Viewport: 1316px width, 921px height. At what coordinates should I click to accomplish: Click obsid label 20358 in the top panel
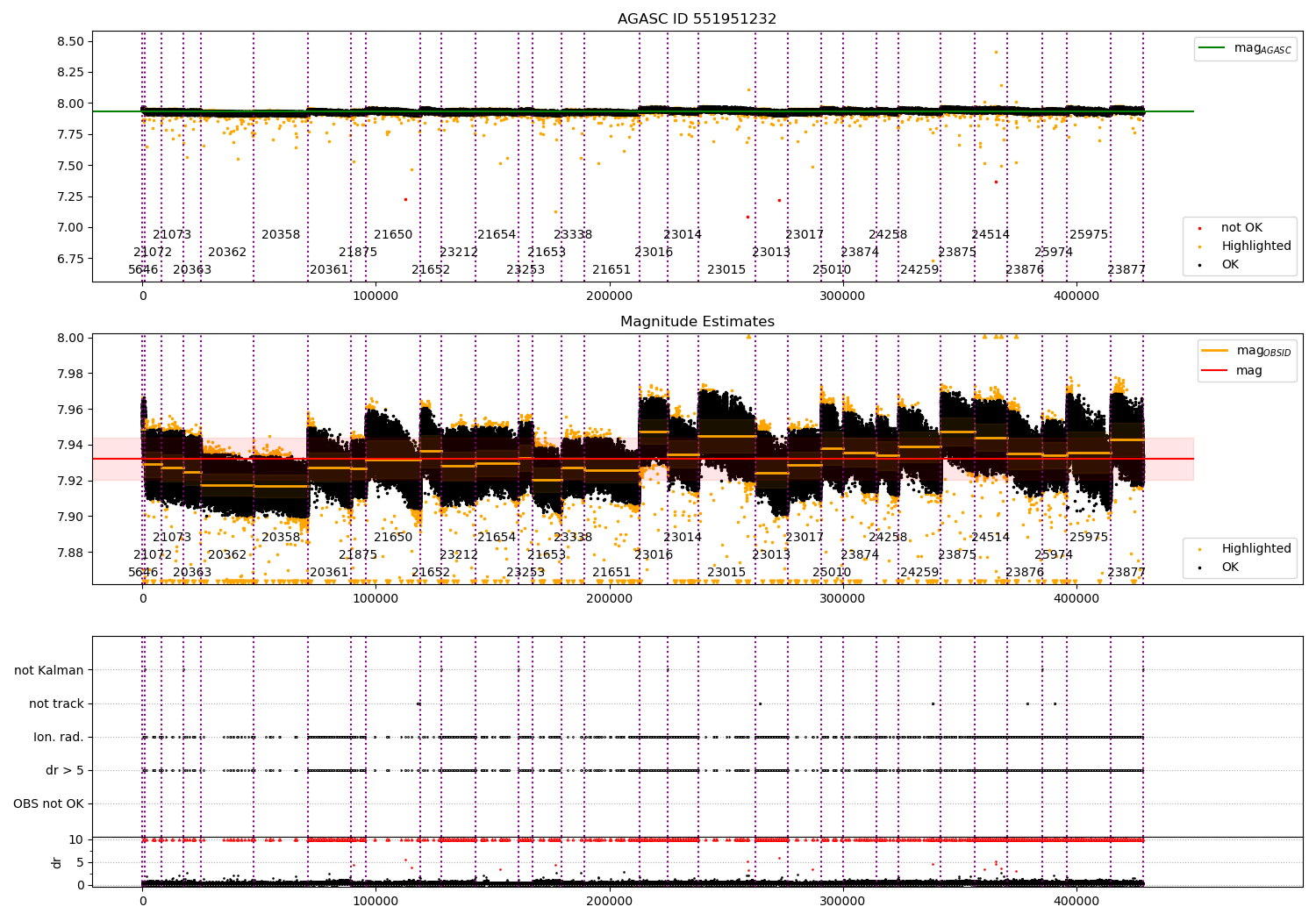pos(281,234)
